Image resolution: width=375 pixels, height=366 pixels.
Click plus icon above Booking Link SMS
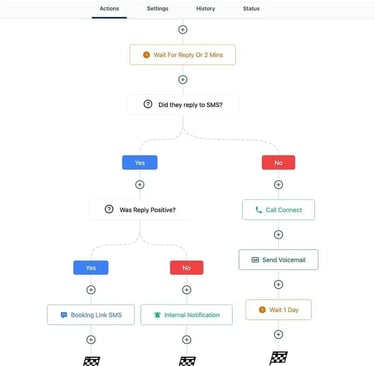91,290
